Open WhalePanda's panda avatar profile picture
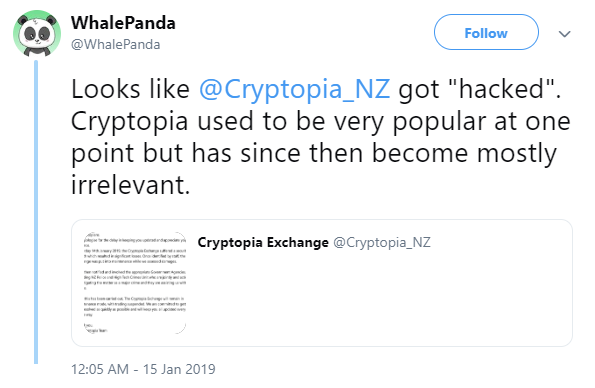Viewport: 595px width, 388px height. [x=37, y=33]
